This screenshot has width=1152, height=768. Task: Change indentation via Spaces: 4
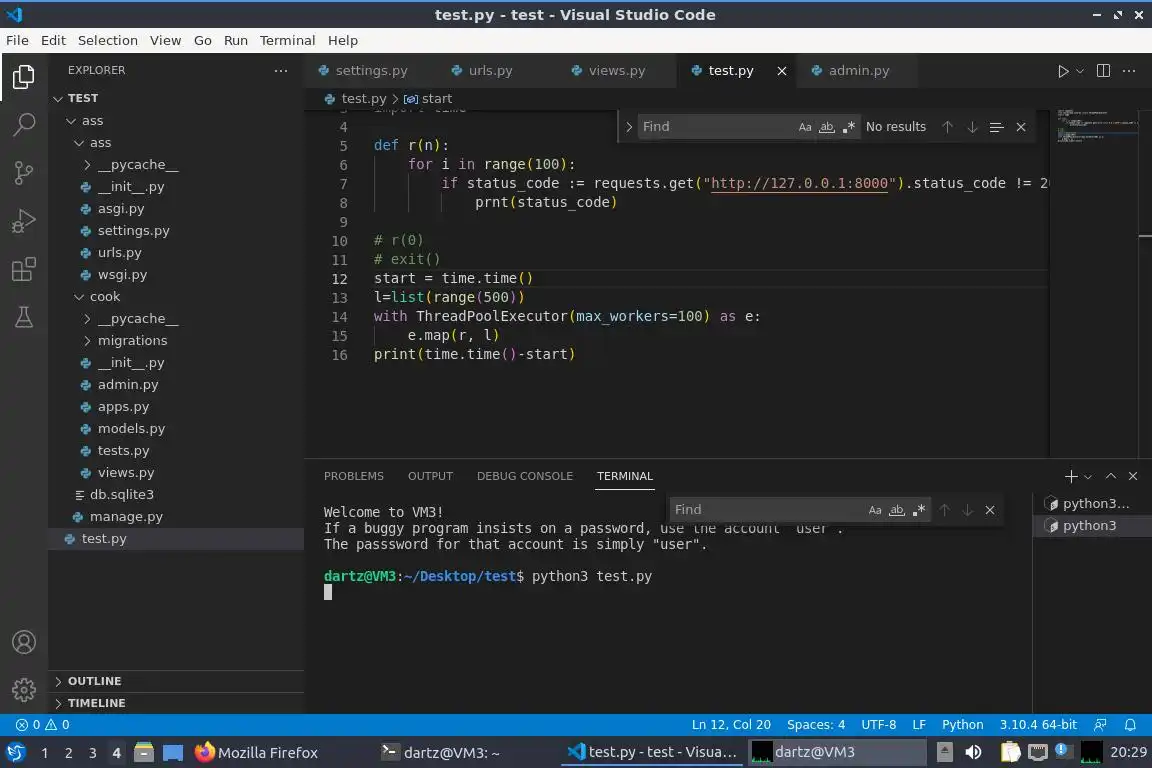click(x=816, y=725)
